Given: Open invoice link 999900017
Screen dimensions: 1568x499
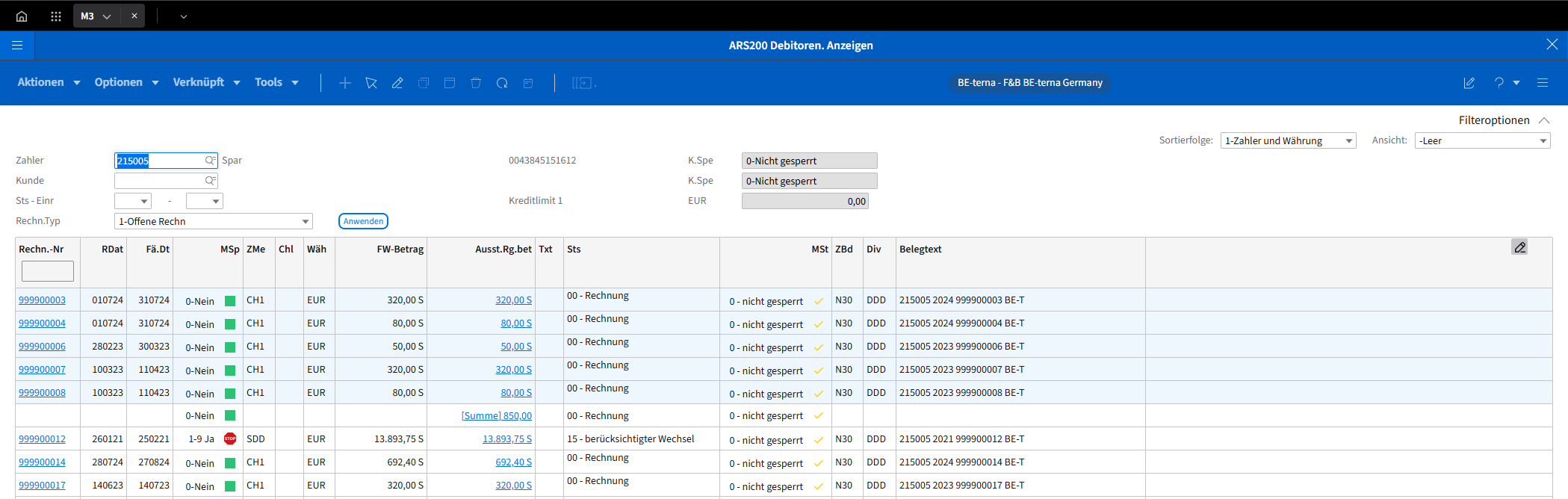Looking at the screenshot, I should click(42, 486).
